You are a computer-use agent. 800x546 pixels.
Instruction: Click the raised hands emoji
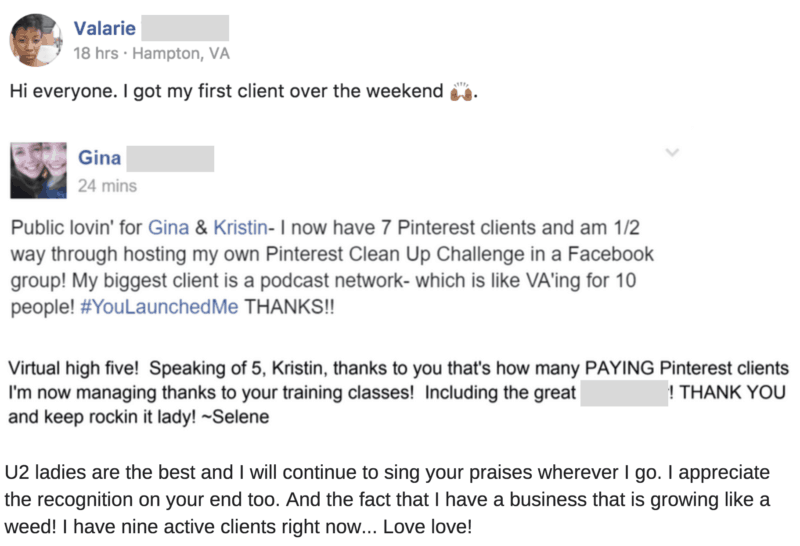(x=461, y=93)
